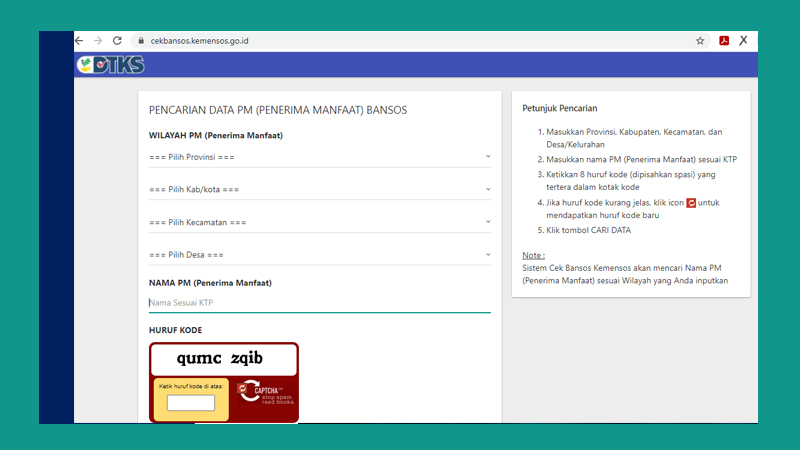Click the browser forward arrow
The image size is (800, 450).
(98, 41)
